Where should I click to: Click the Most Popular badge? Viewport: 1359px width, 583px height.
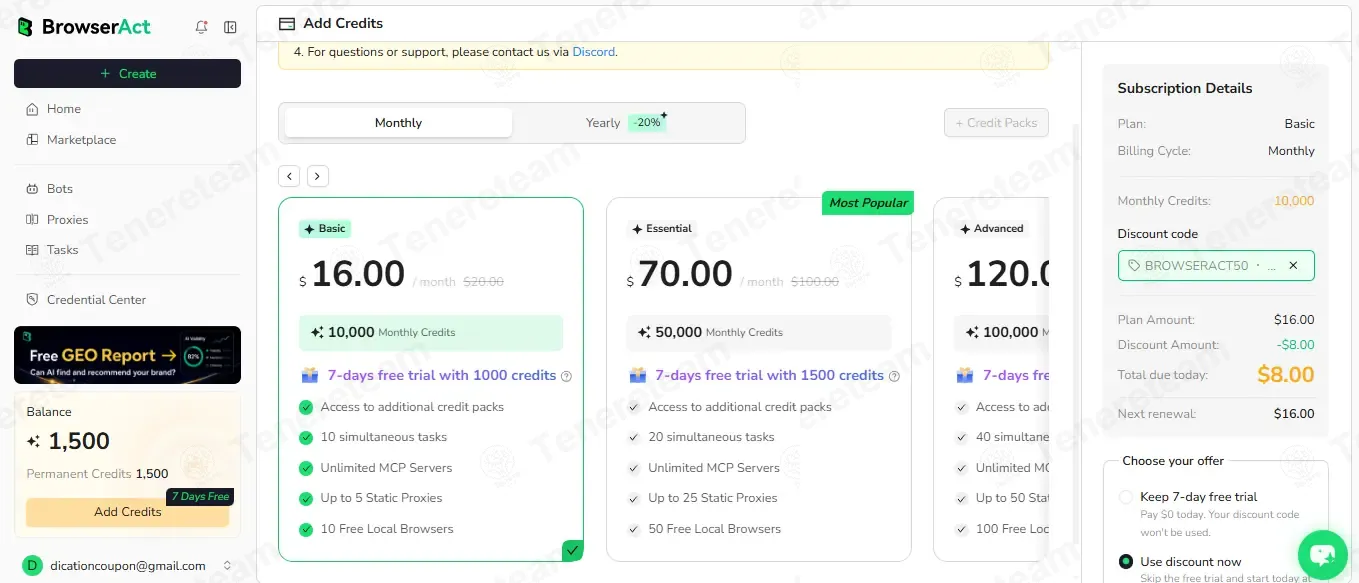pyautogui.click(x=868, y=203)
